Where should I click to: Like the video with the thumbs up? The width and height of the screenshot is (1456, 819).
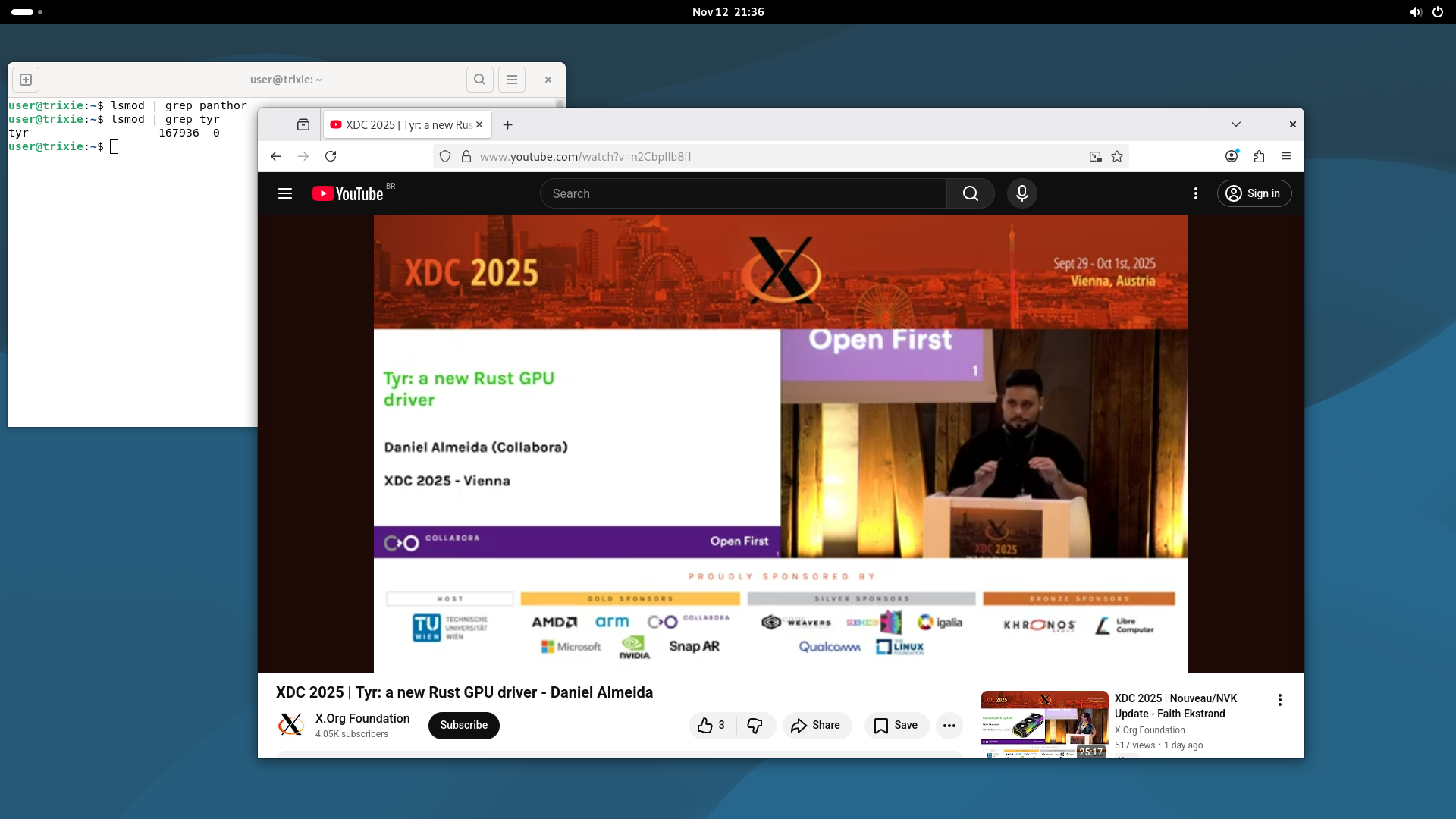pos(706,725)
